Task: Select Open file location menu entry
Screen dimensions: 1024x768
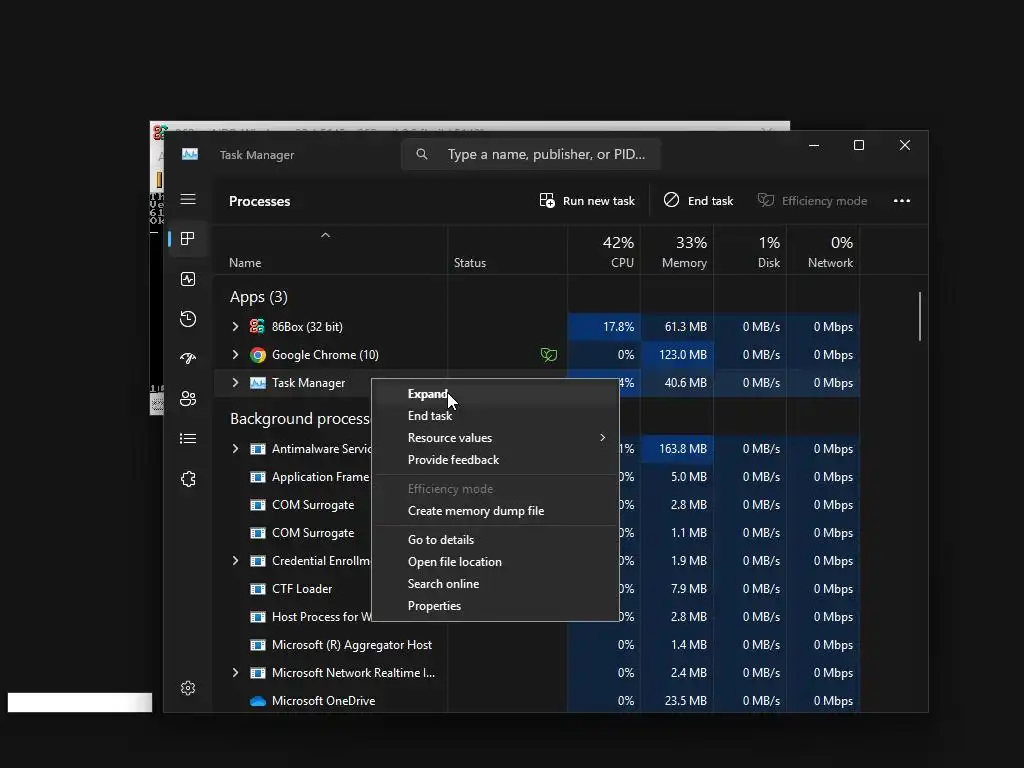Action: pyautogui.click(x=495, y=562)
